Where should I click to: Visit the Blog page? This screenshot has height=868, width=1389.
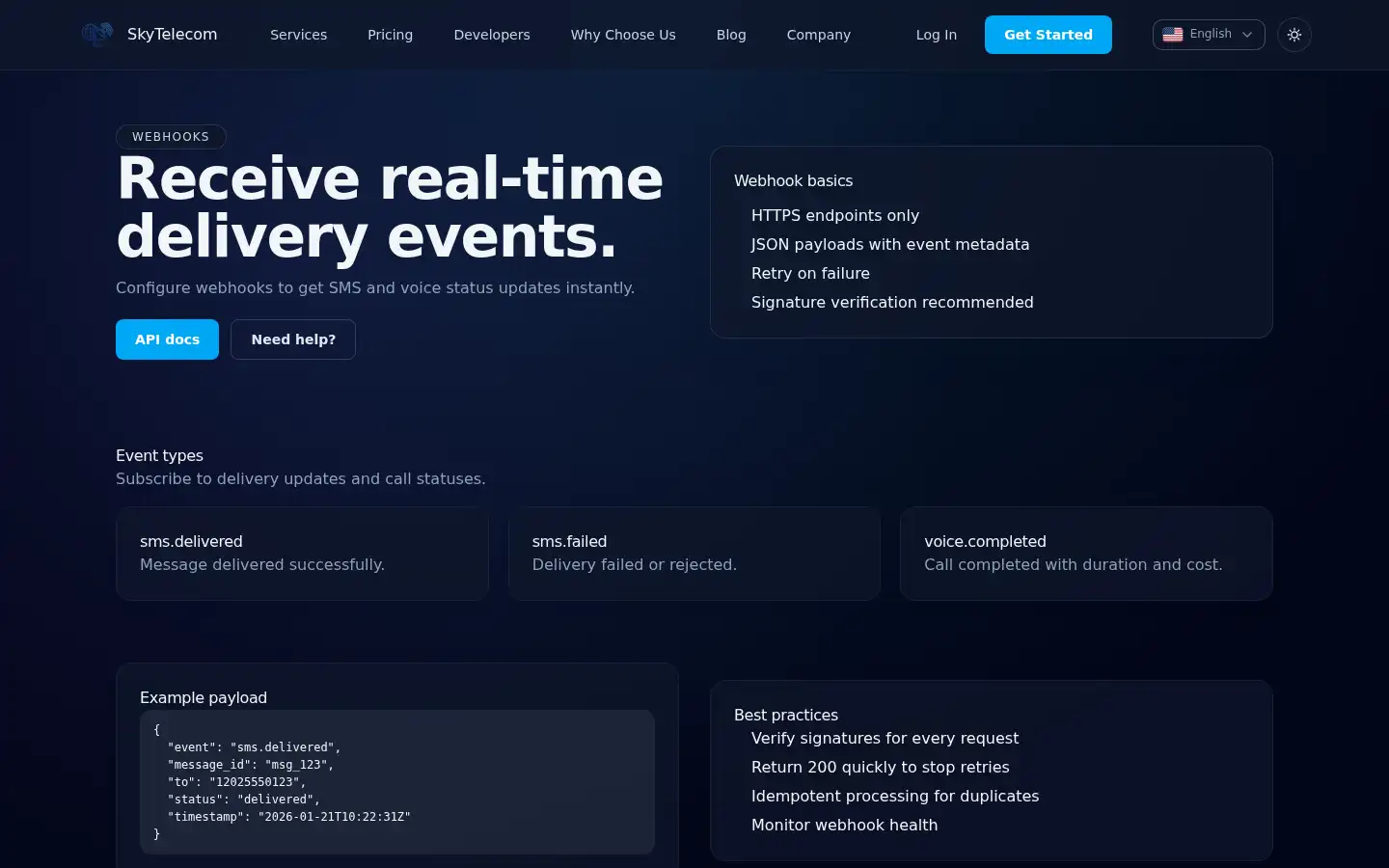pyautogui.click(x=731, y=35)
